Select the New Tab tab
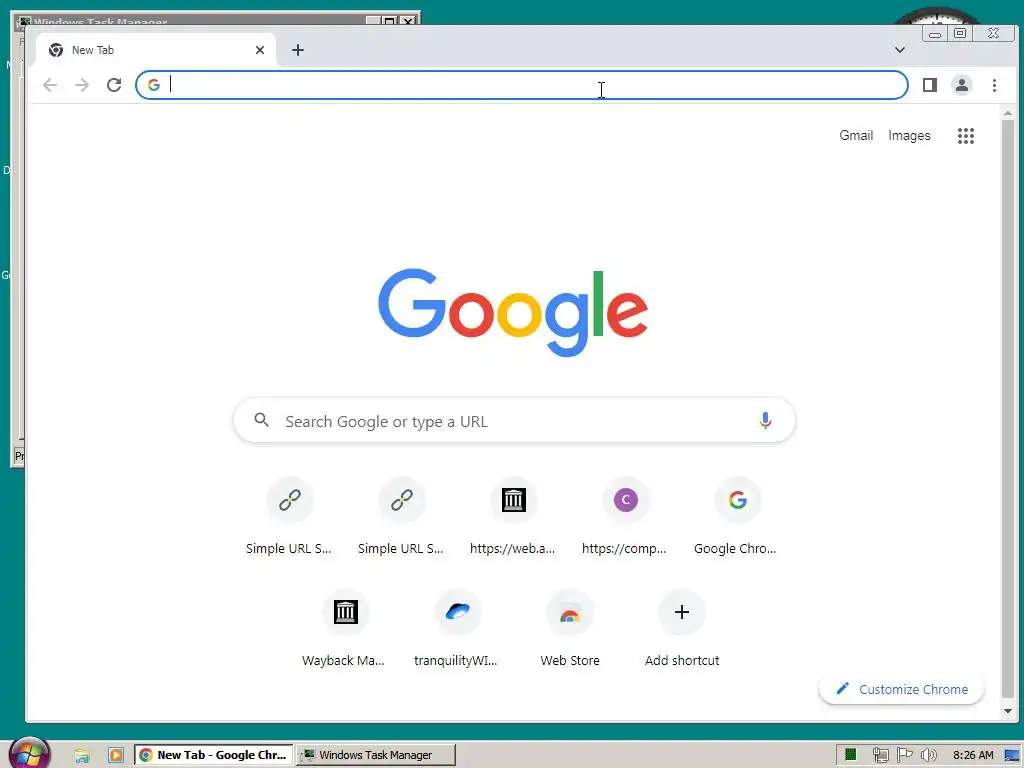Image resolution: width=1024 pixels, height=768 pixels. tap(157, 50)
